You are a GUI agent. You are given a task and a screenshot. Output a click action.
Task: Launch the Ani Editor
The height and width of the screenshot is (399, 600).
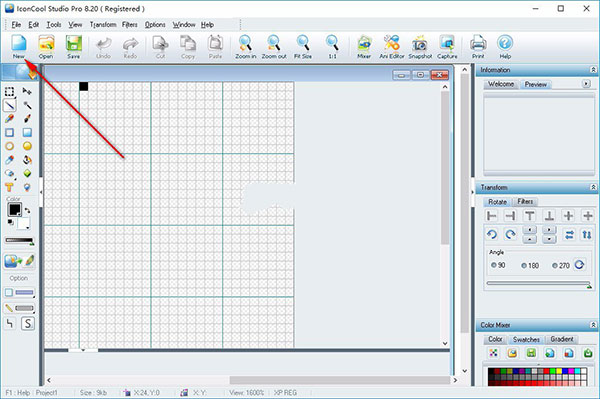[391, 46]
